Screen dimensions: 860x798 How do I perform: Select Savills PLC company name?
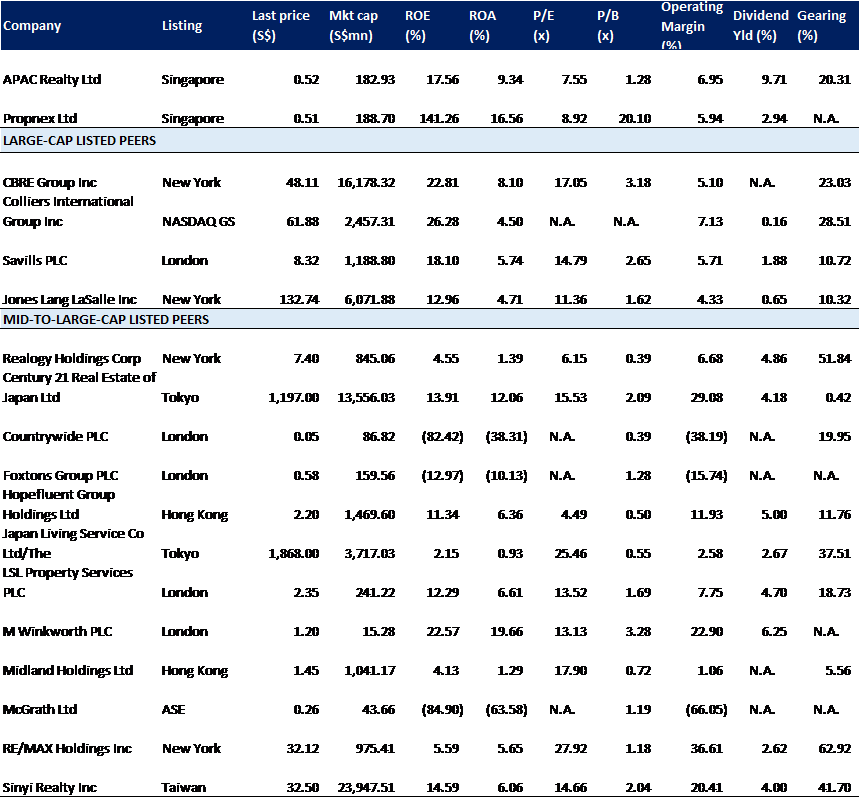pos(35,261)
